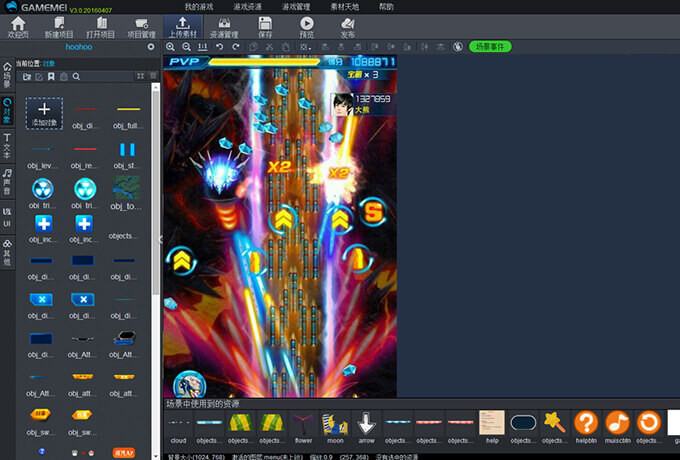Collapse the left panel with arrow handle
Viewport: 680px width, 460px height.
[160, 239]
